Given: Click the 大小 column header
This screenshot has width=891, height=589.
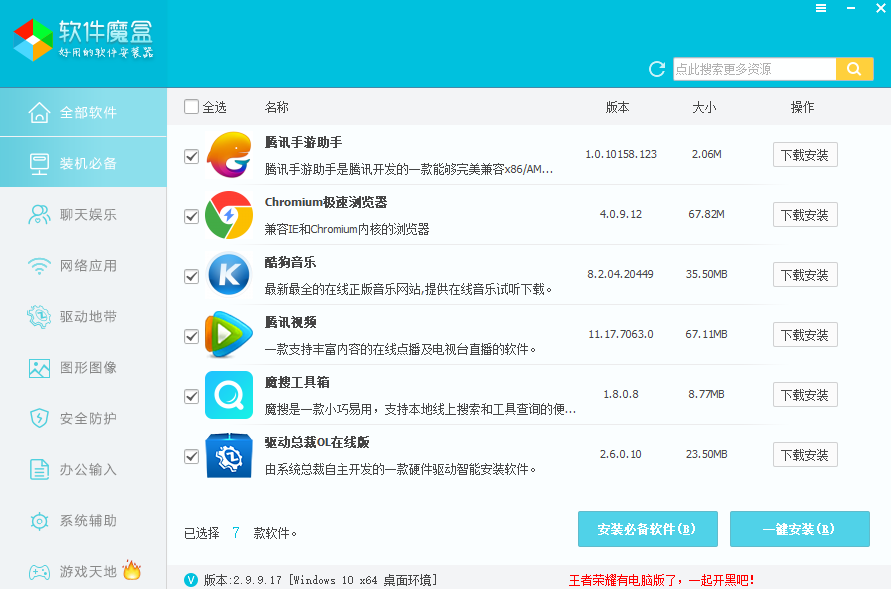Looking at the screenshot, I should [x=704, y=107].
